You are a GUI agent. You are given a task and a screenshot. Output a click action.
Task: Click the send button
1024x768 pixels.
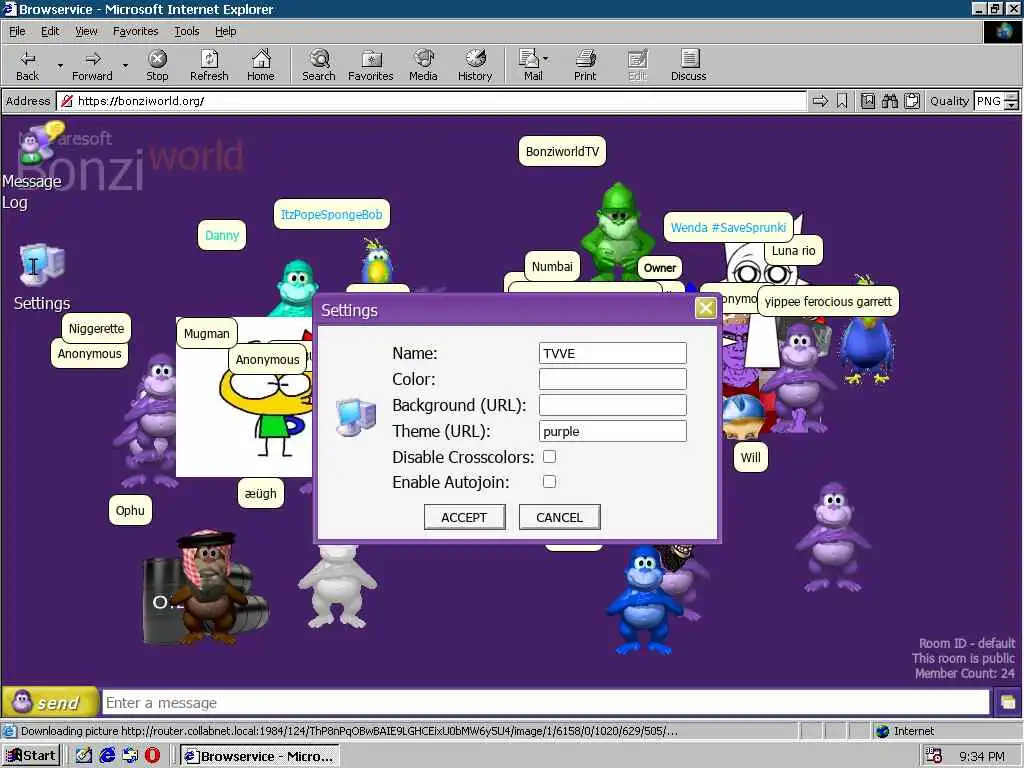(50, 703)
